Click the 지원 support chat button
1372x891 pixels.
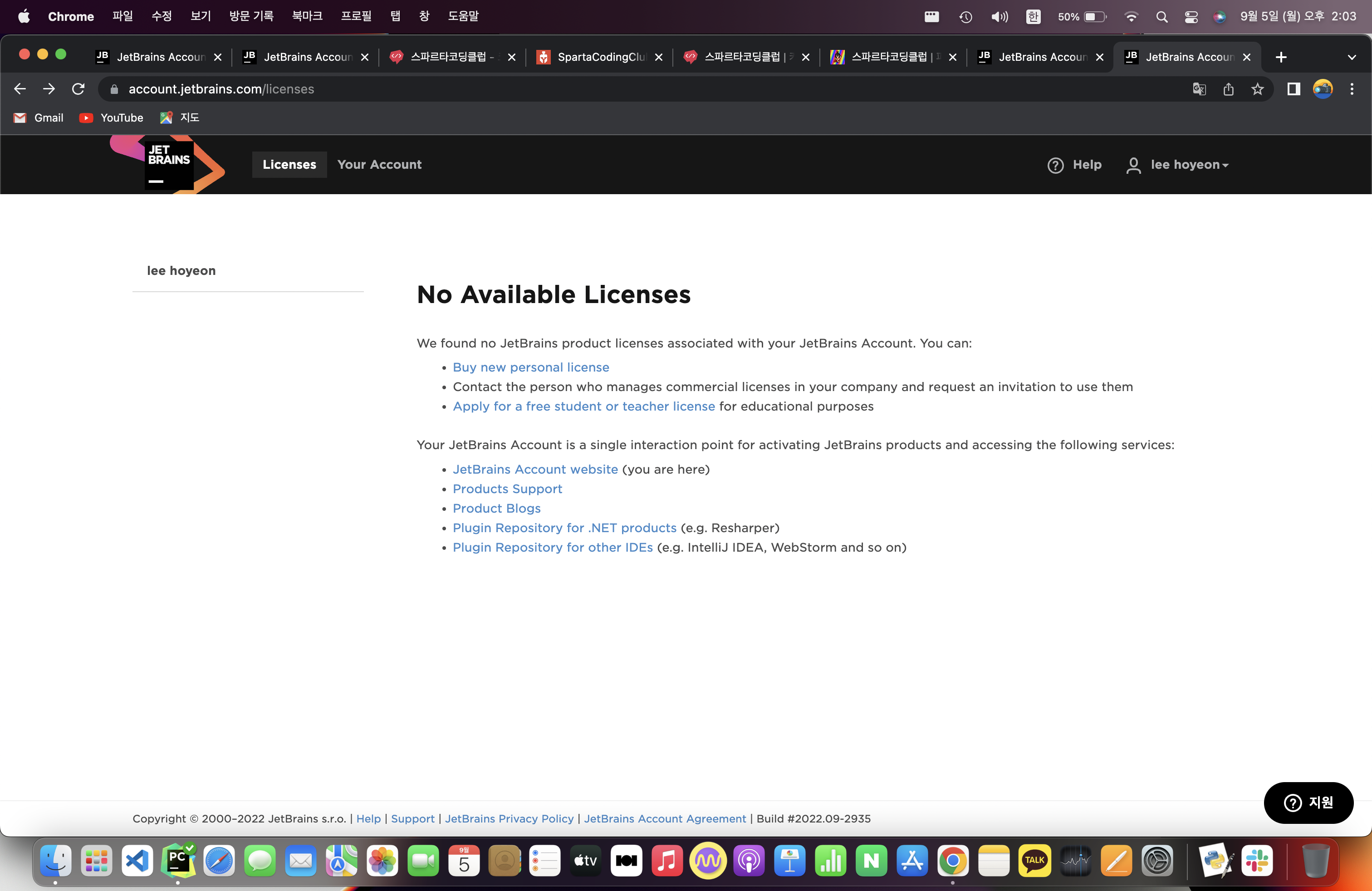(1308, 802)
